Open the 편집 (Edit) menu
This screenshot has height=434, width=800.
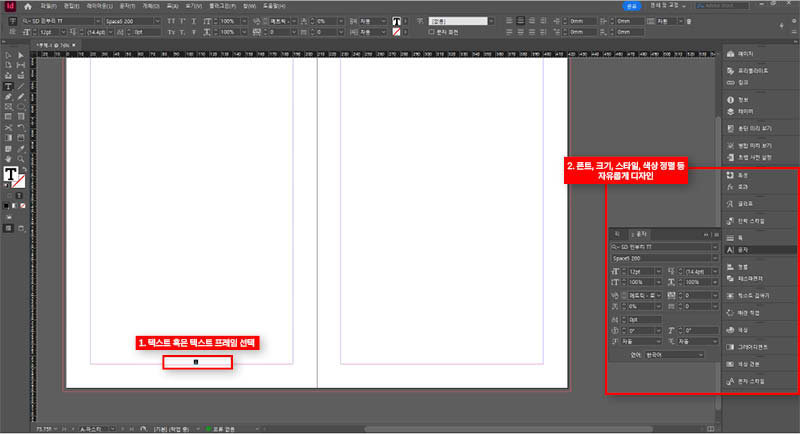click(71, 6)
